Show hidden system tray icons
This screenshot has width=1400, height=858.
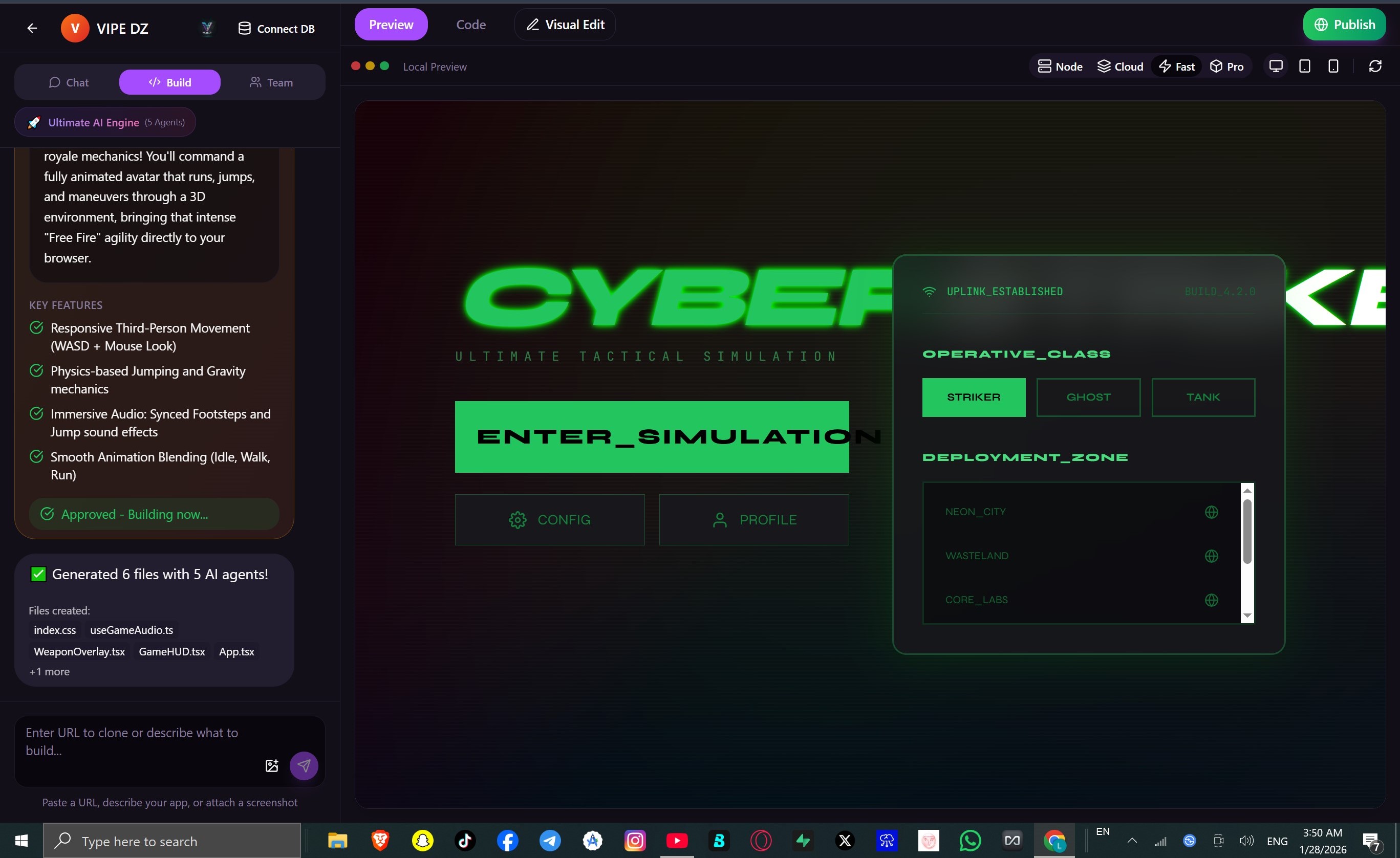(1132, 841)
